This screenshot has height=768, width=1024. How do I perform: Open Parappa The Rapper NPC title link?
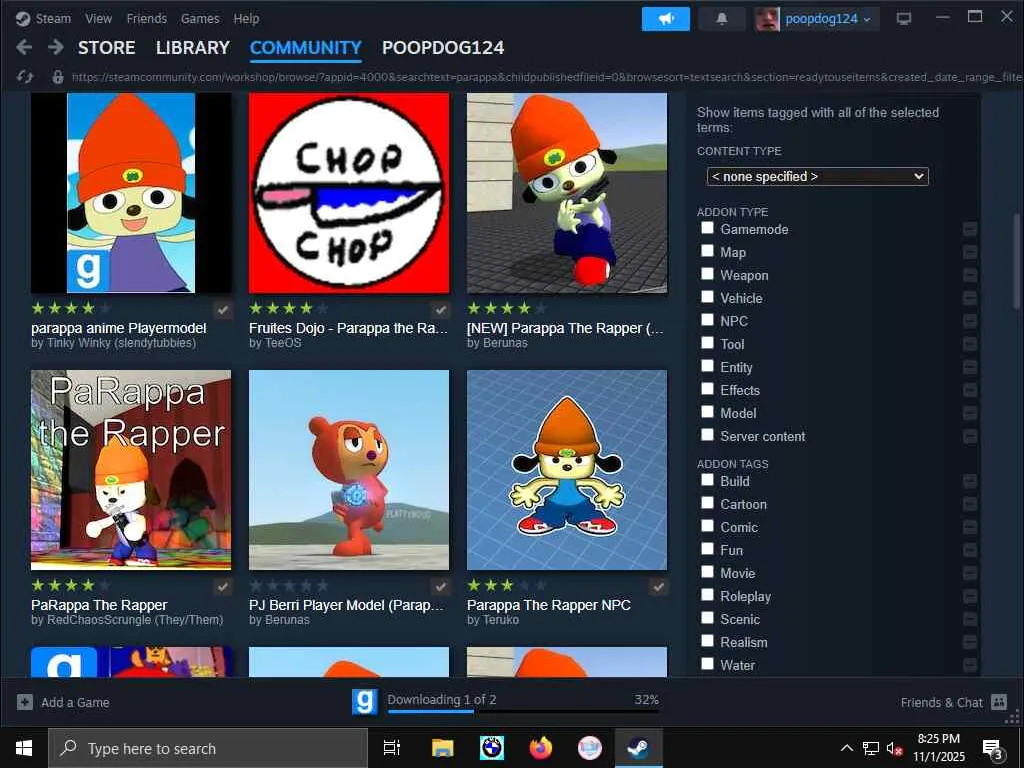point(549,605)
